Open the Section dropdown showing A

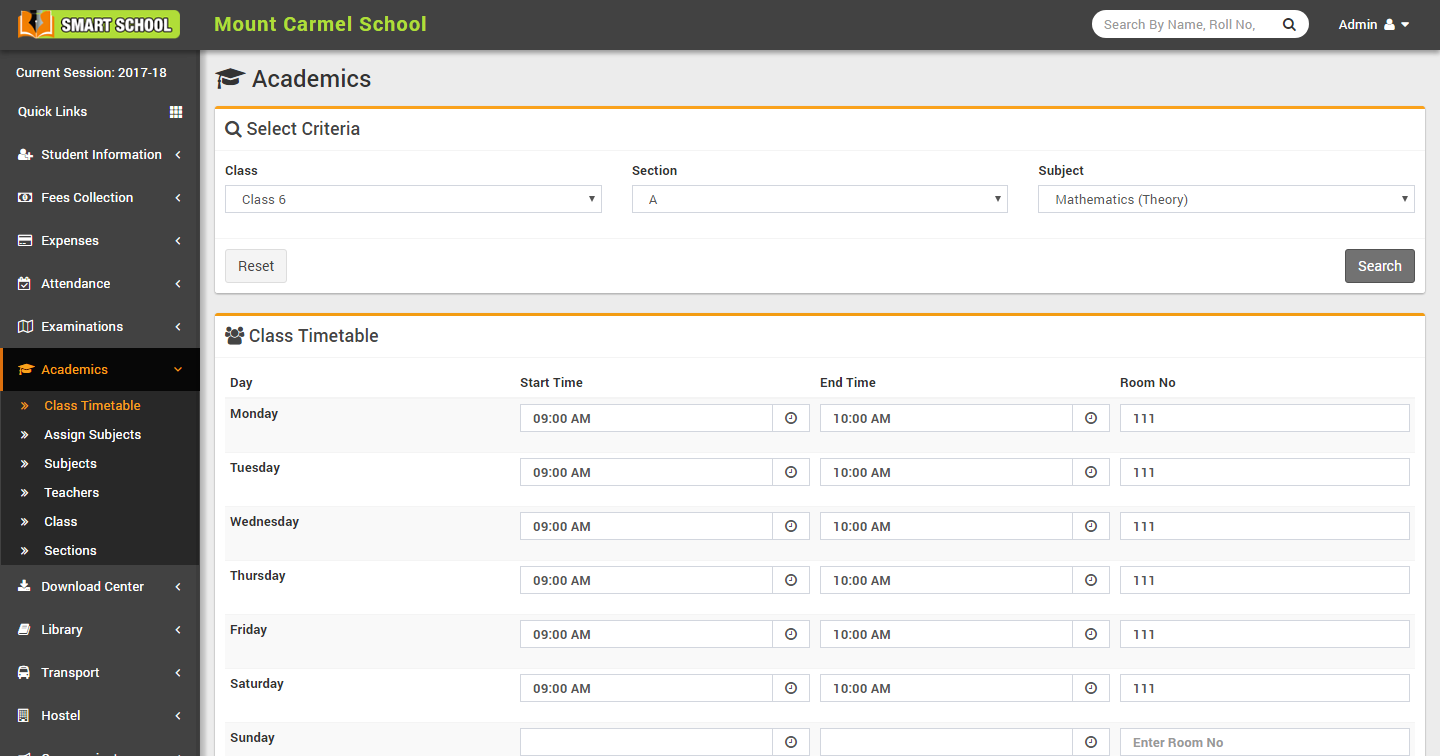coord(819,199)
